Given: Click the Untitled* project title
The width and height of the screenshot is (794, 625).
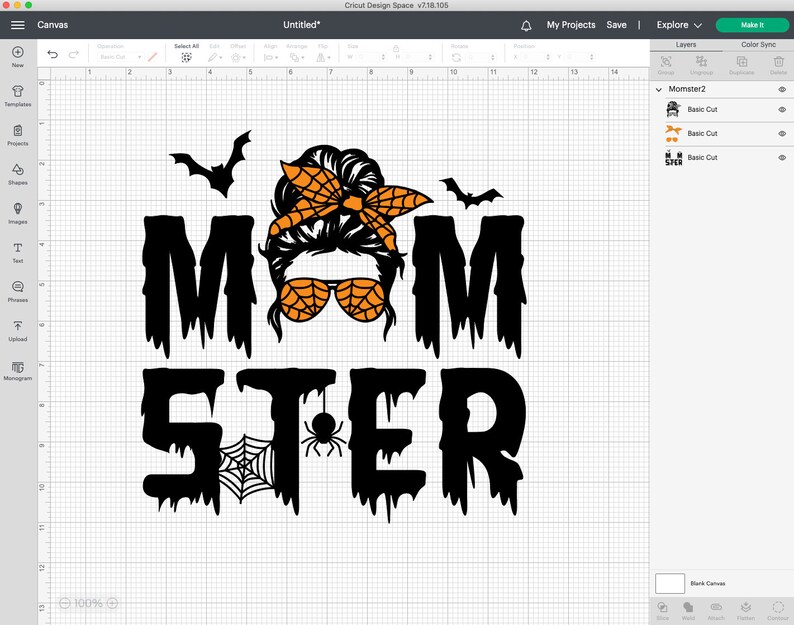Looking at the screenshot, I should [x=302, y=25].
